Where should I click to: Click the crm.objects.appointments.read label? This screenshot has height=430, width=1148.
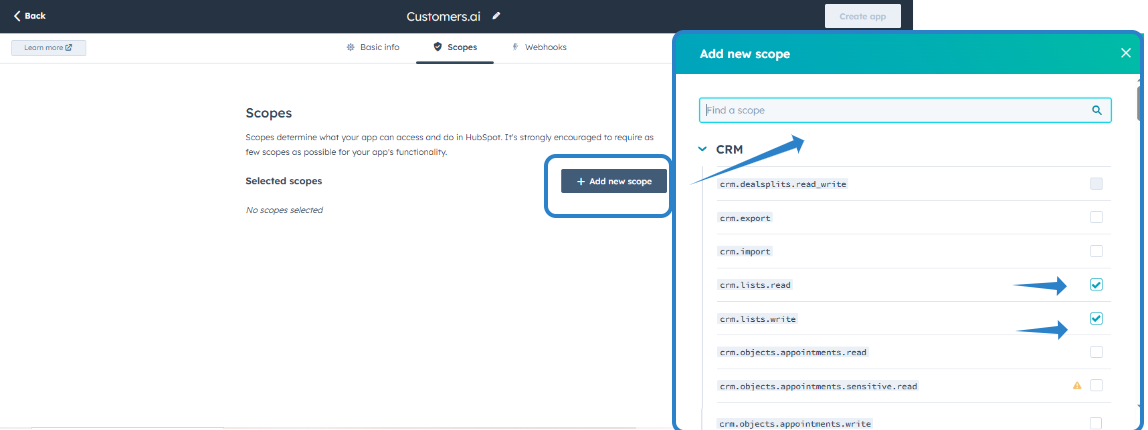793,352
